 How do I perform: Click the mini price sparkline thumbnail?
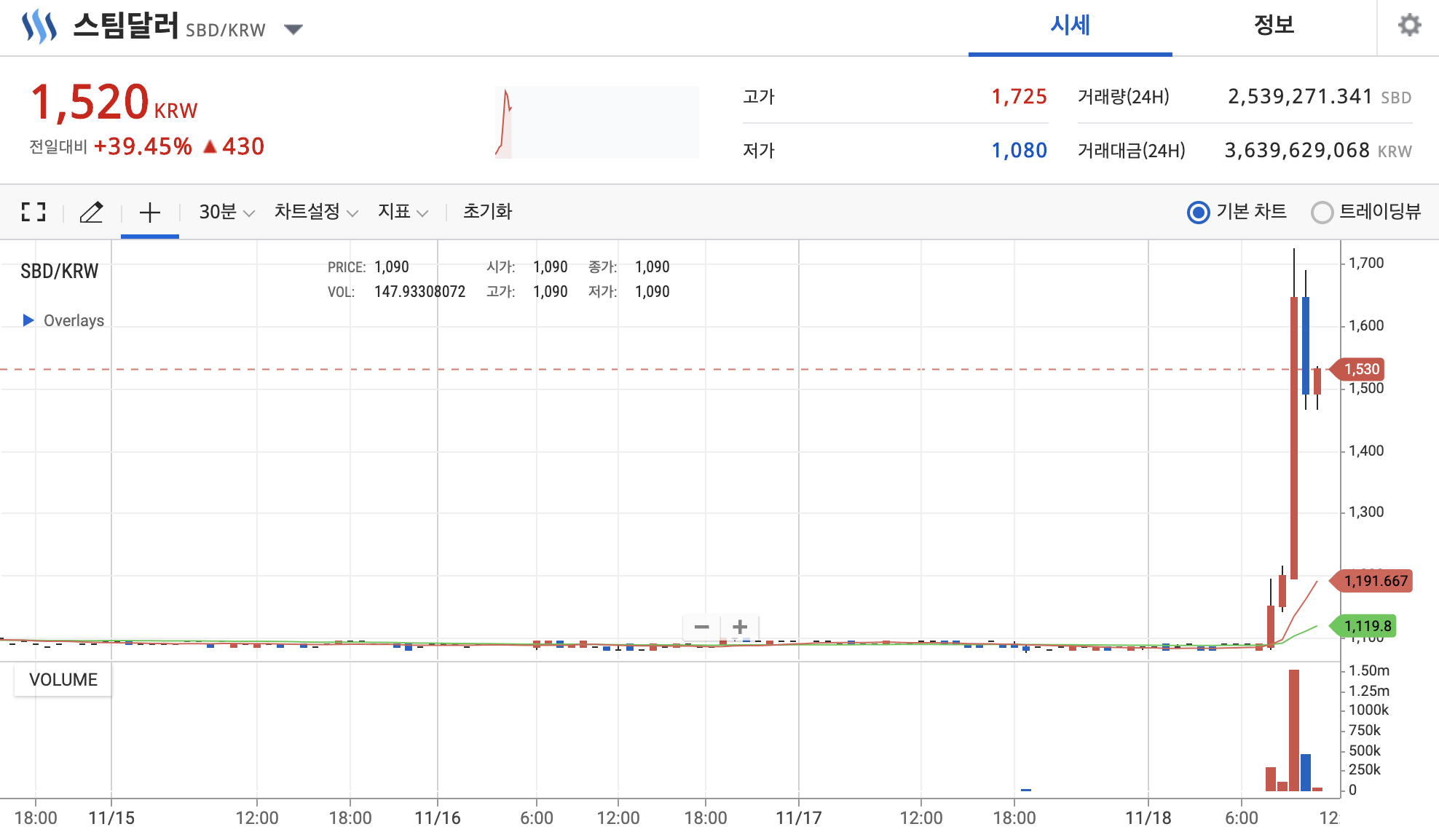point(596,122)
